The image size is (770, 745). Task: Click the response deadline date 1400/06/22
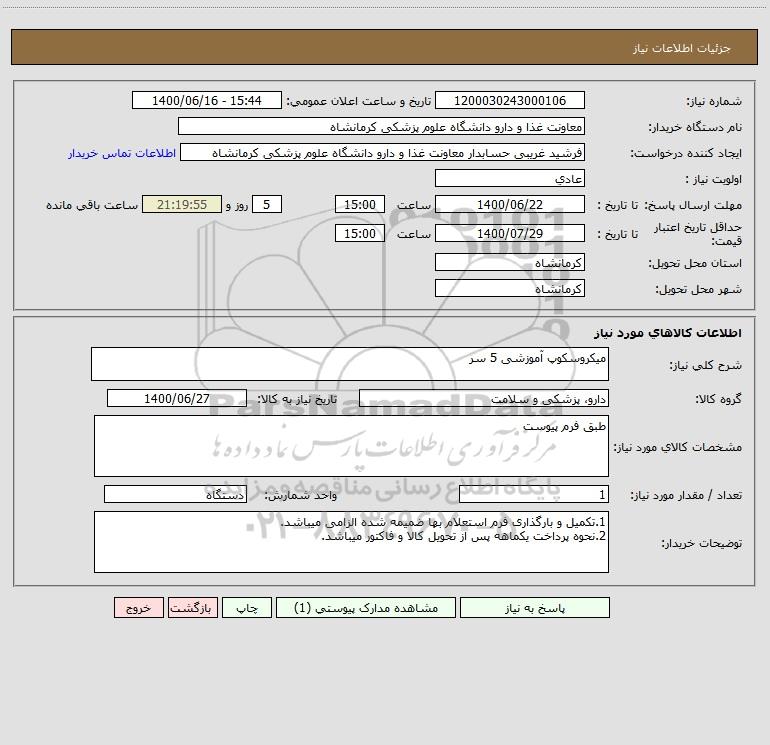click(510, 204)
